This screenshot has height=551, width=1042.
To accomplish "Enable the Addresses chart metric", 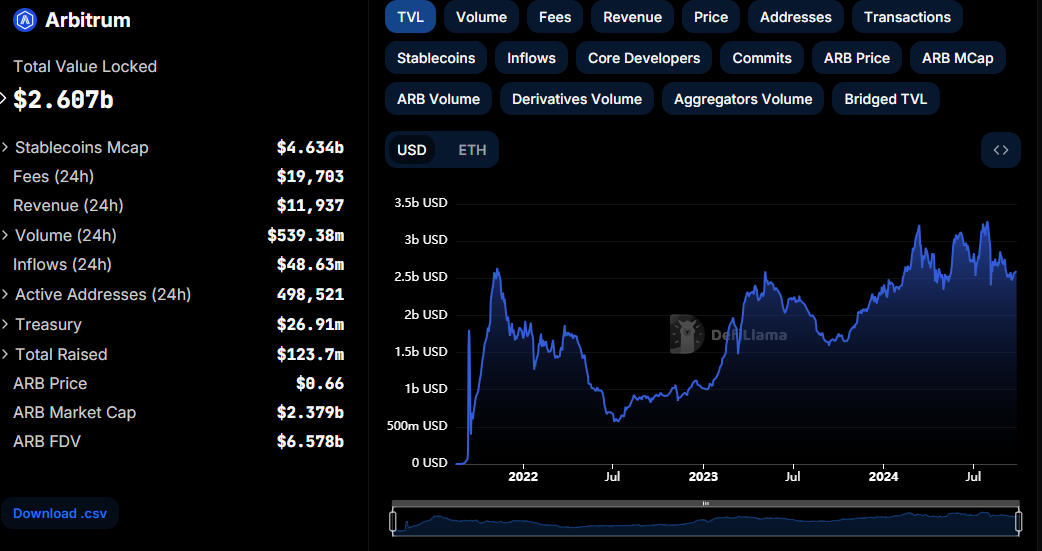I will tap(795, 17).
